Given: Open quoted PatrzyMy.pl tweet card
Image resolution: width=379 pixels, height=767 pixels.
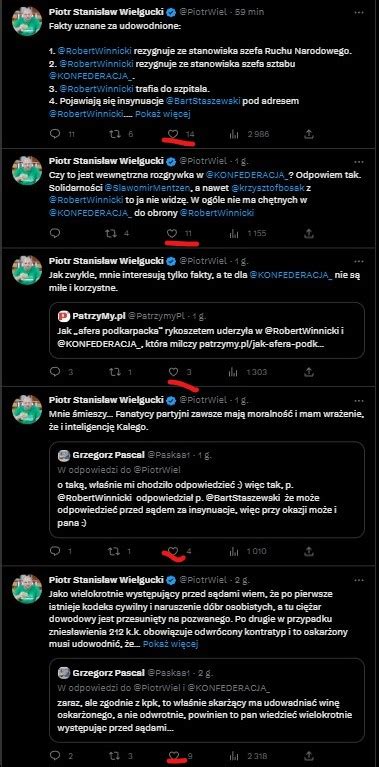Looking at the screenshot, I should (207, 330).
